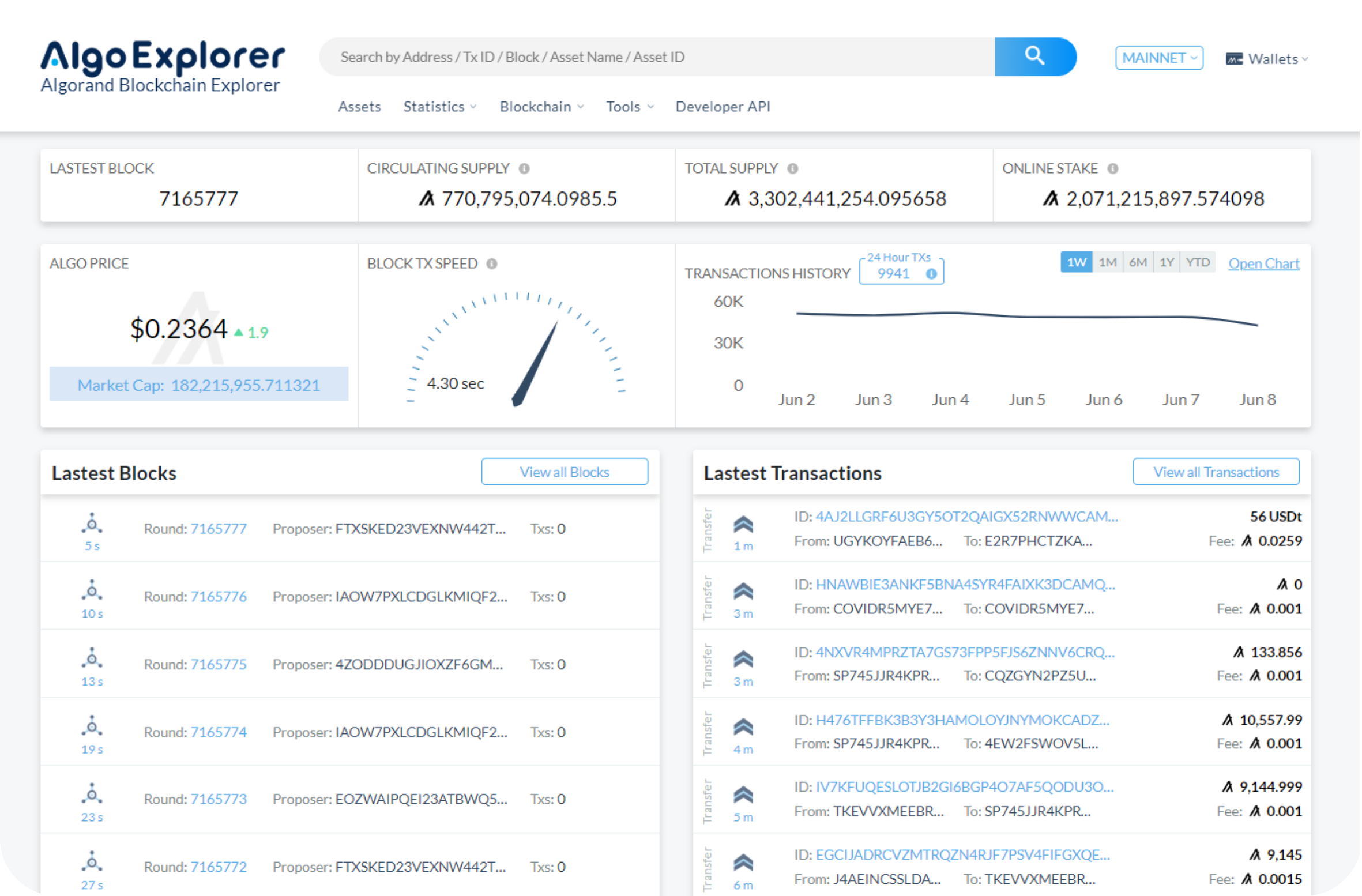Image resolution: width=1362 pixels, height=896 pixels.
Task: Go to Developer API page
Action: click(x=723, y=107)
